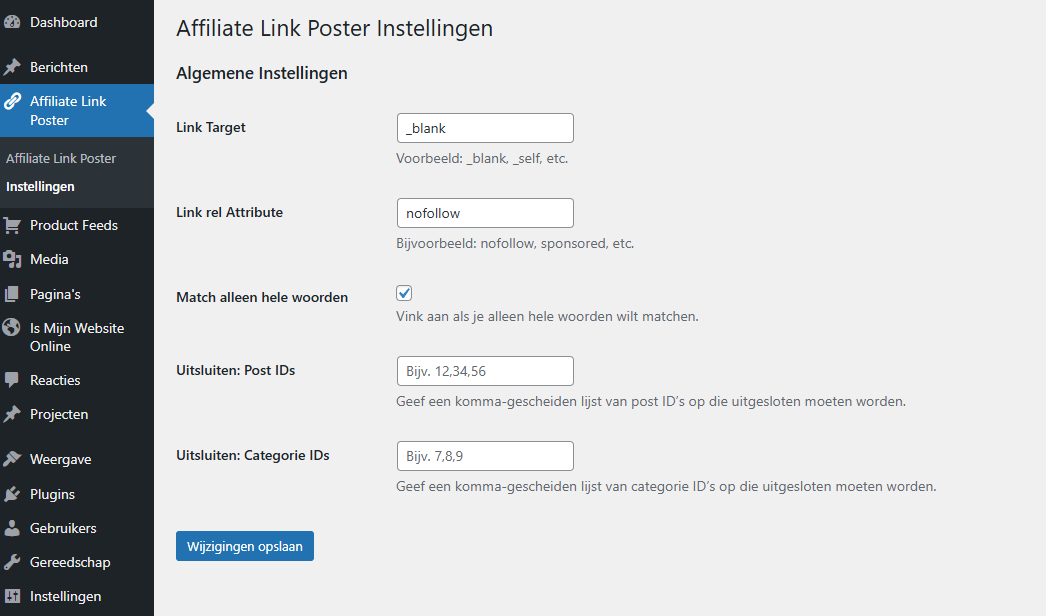The height and width of the screenshot is (616, 1046).
Task: Click the Reacties speech bubble icon
Action: coord(11,380)
